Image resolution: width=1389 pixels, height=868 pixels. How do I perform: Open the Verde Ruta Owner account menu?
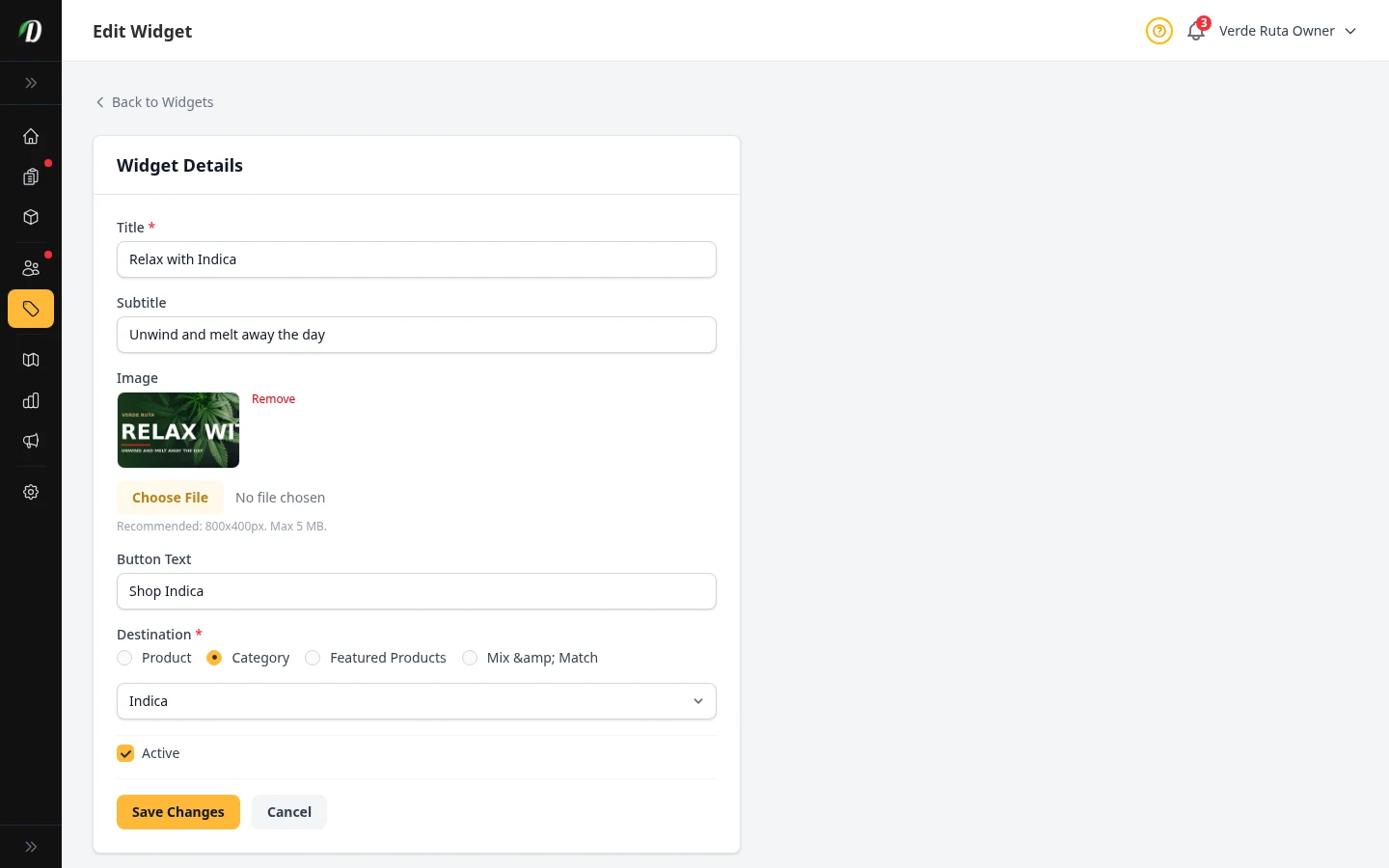pyautogui.click(x=1276, y=31)
